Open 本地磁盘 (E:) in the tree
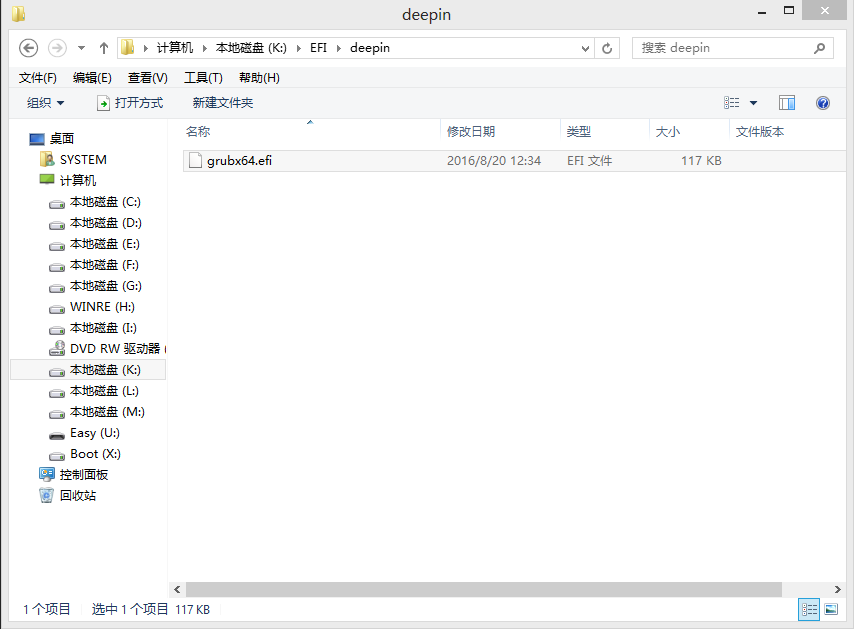This screenshot has width=854, height=629. [94, 244]
